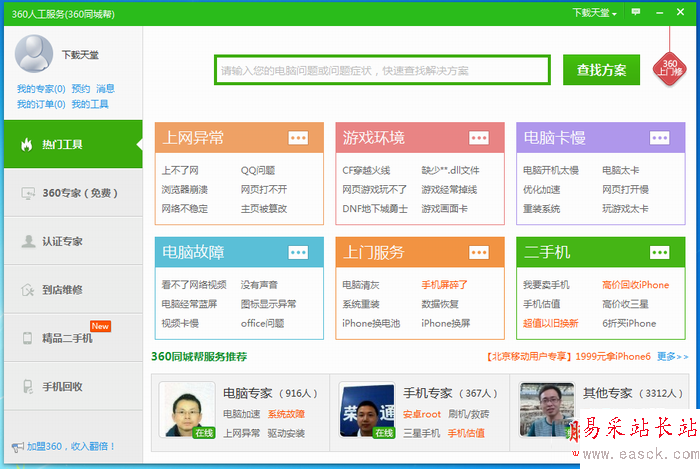The image size is (700, 469).
Task: Click 驱动安装 under 电脑专家
Action: point(286,433)
